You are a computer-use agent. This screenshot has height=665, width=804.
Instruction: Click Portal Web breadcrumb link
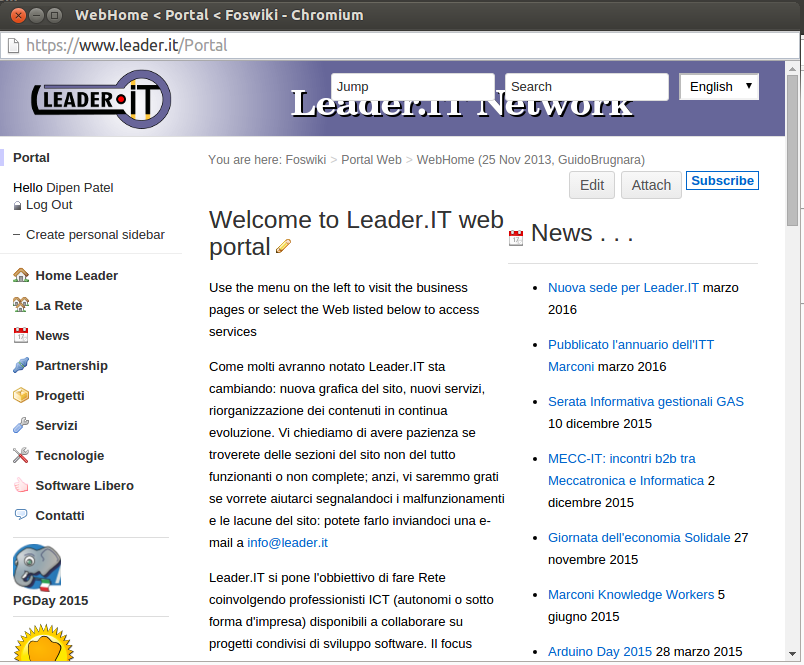(x=371, y=160)
